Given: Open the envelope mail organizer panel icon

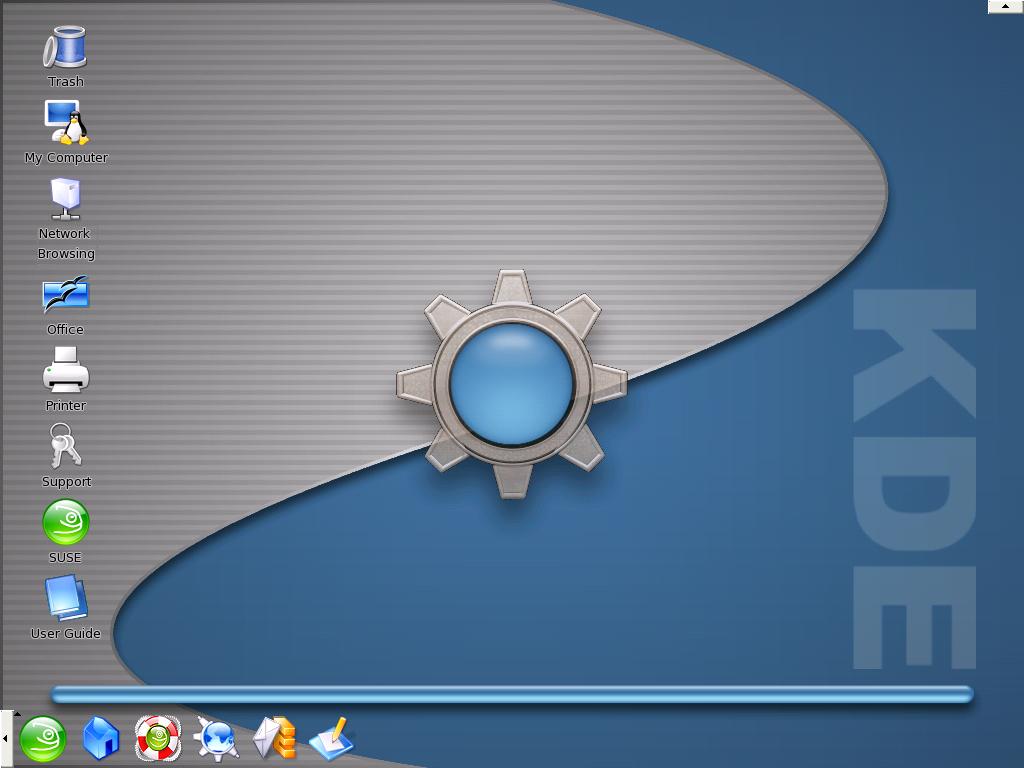Looking at the screenshot, I should coord(274,738).
